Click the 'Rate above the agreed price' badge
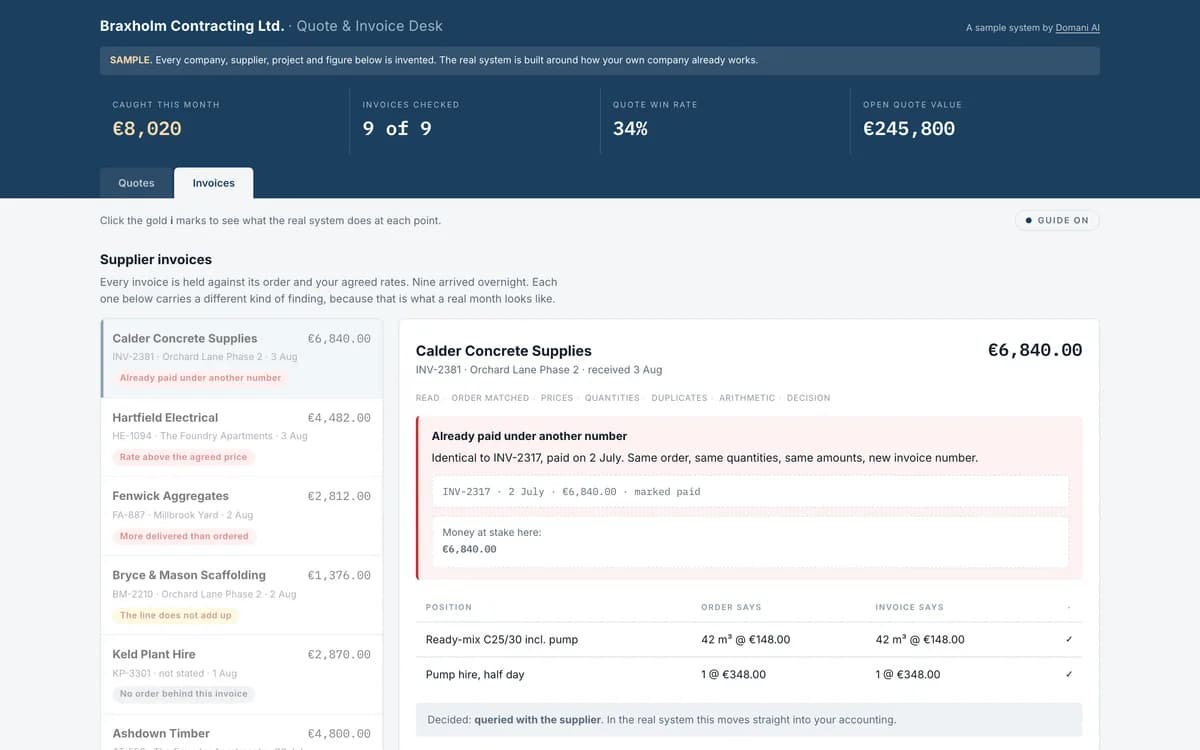Screen dimensions: 1200x750 [183, 457]
